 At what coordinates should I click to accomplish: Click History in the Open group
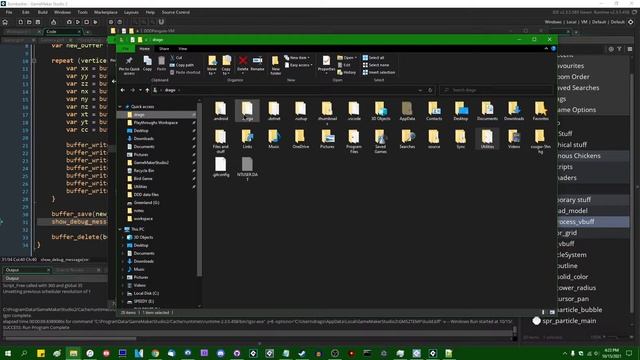347,73
